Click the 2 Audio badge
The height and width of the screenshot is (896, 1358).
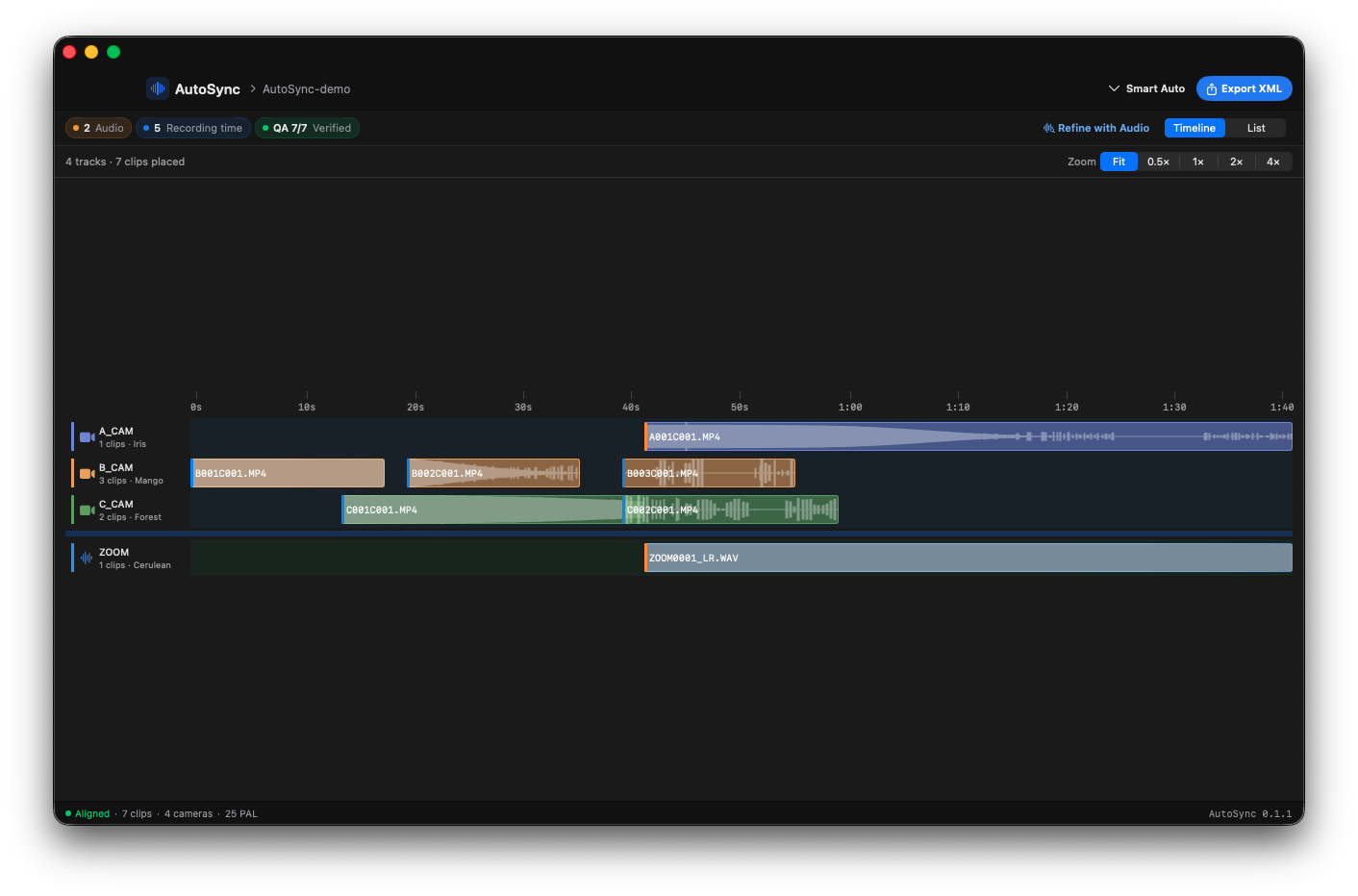point(98,128)
